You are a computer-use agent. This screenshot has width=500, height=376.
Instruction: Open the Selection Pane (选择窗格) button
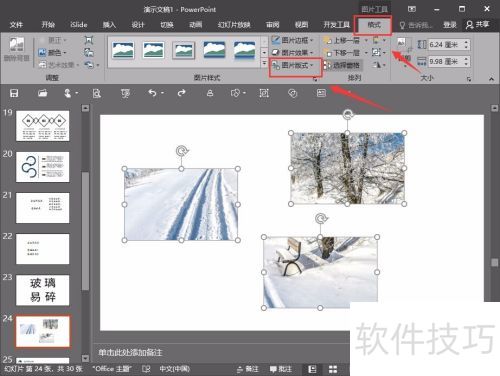pyautogui.click(x=342, y=65)
